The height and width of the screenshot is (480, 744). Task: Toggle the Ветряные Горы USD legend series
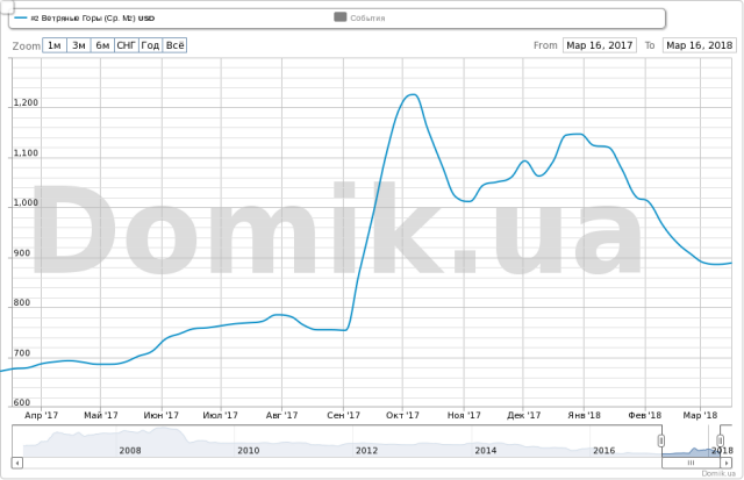click(x=84, y=18)
